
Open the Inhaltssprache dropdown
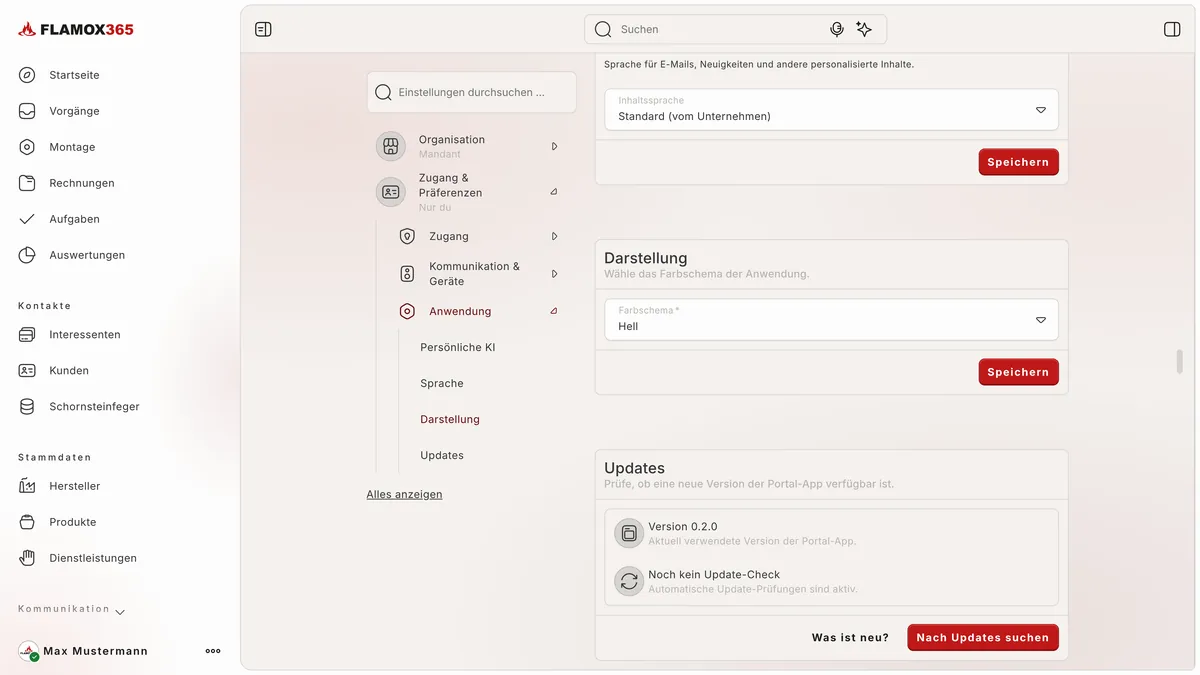pyautogui.click(x=831, y=110)
